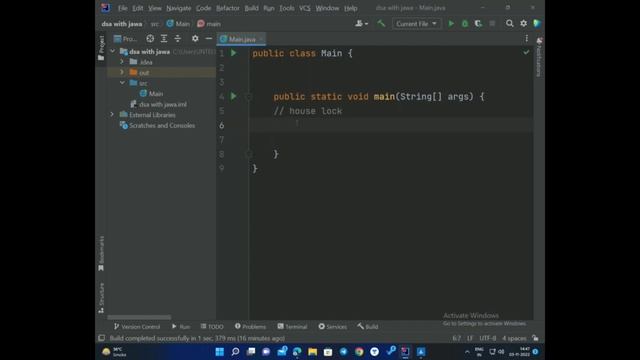Toggle the Notifications side panel

(539, 57)
